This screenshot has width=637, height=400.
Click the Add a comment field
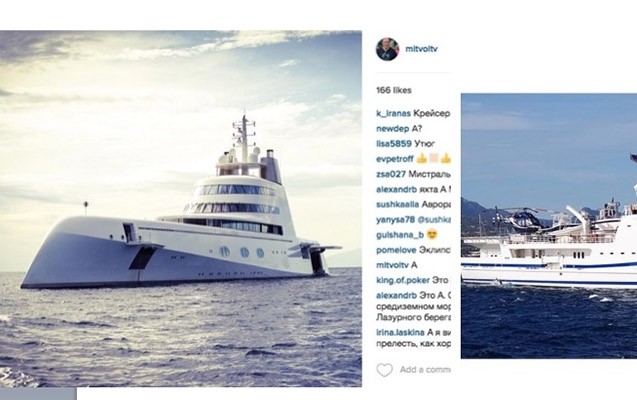[x=424, y=370]
